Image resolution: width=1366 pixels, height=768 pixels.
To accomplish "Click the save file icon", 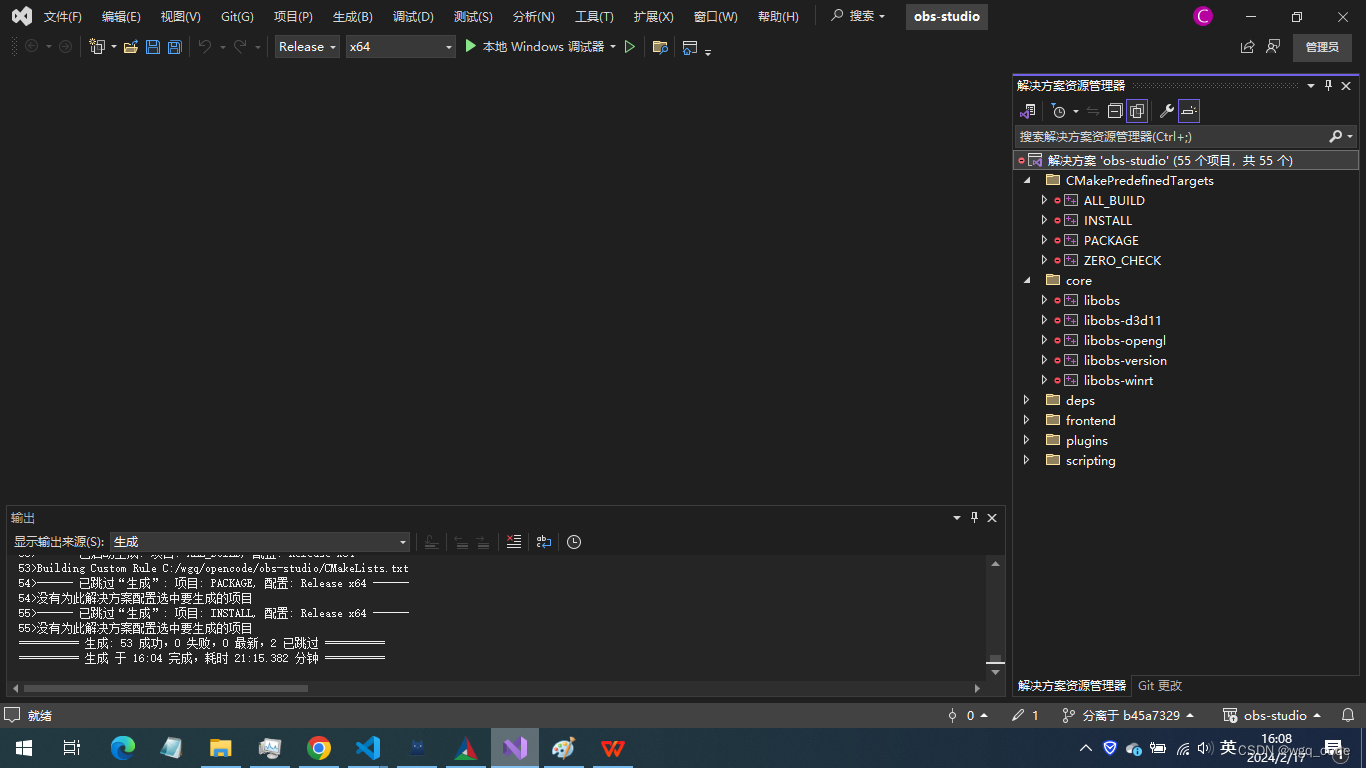I will click(153, 47).
